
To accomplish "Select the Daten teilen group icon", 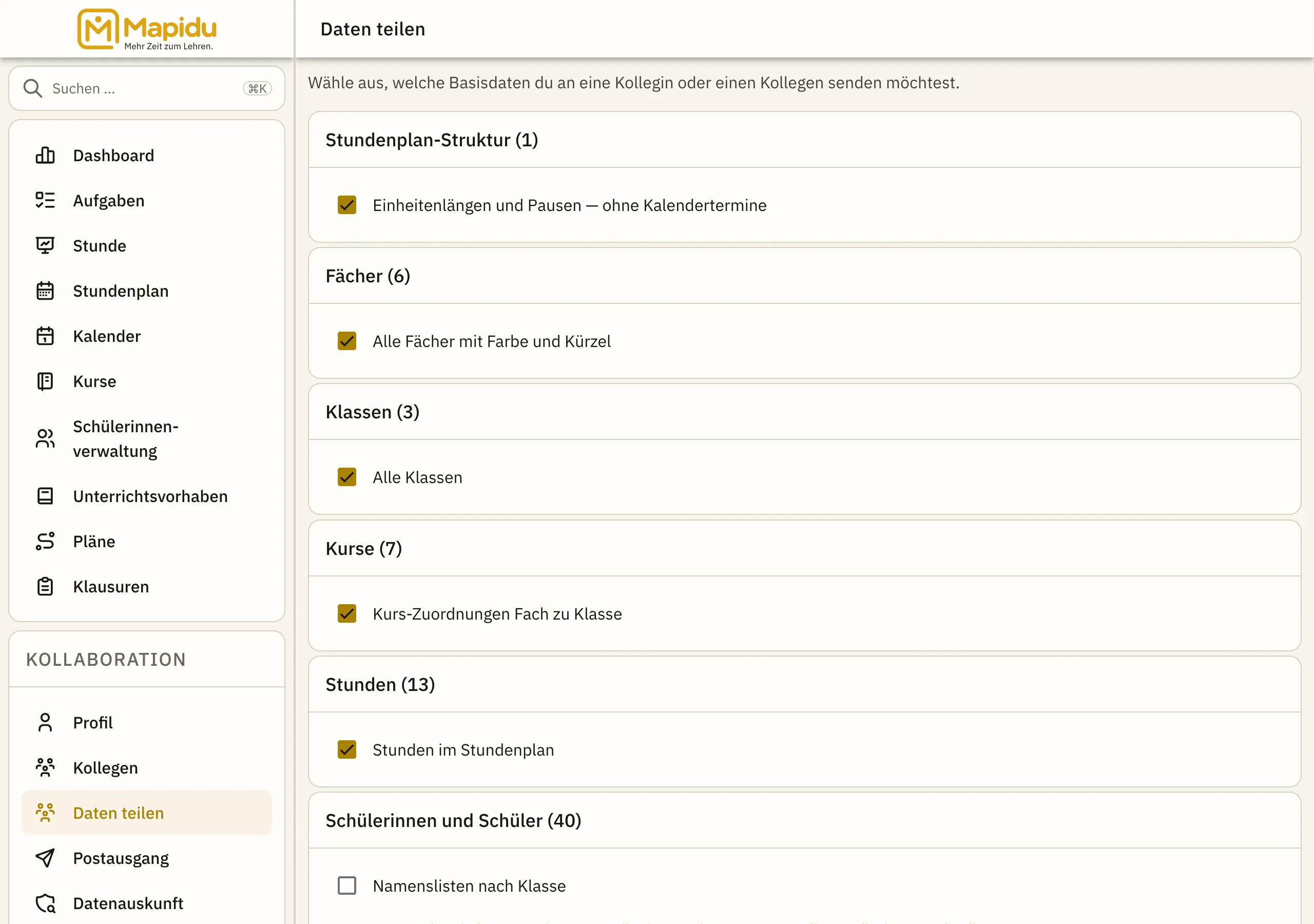I will tap(45, 813).
